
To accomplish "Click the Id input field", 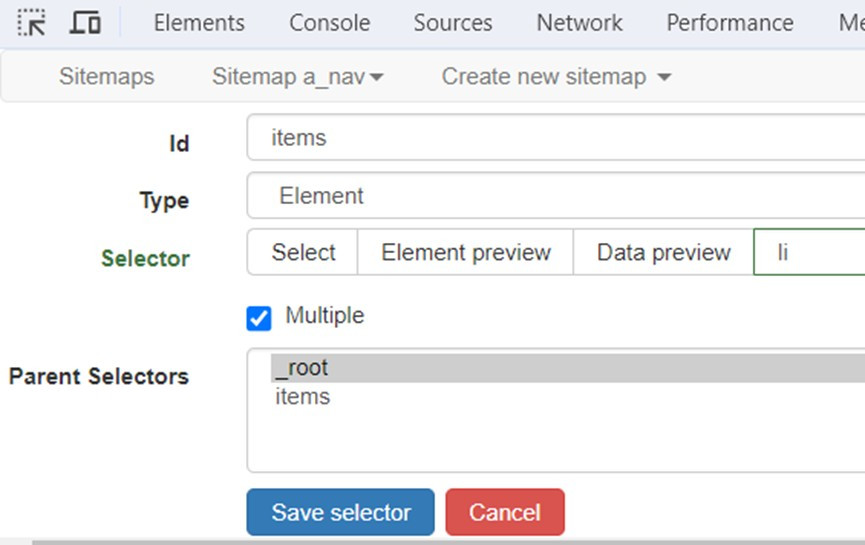I will [x=555, y=138].
